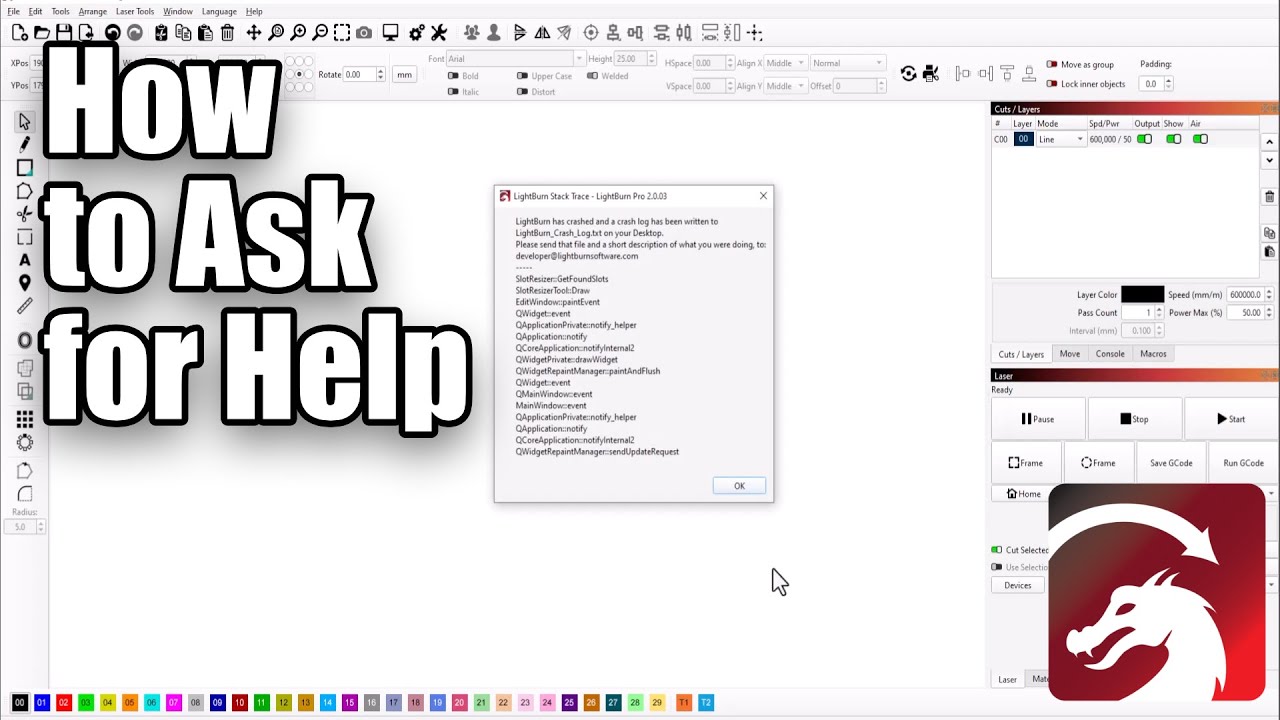1280x720 pixels.
Task: Click the Pause laser button
Action: tap(1037, 419)
